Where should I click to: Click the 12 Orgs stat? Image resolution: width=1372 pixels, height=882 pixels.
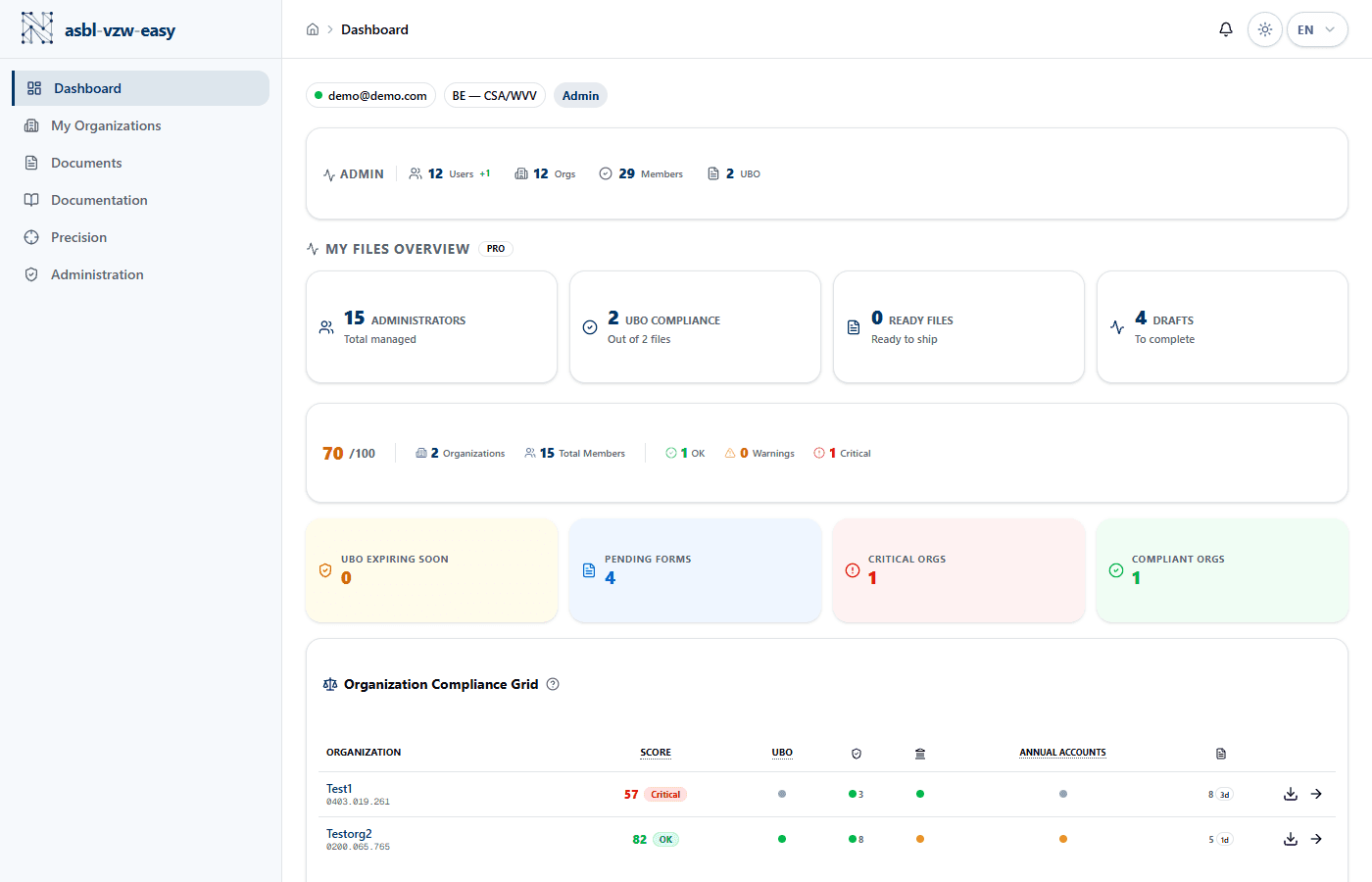(x=545, y=173)
